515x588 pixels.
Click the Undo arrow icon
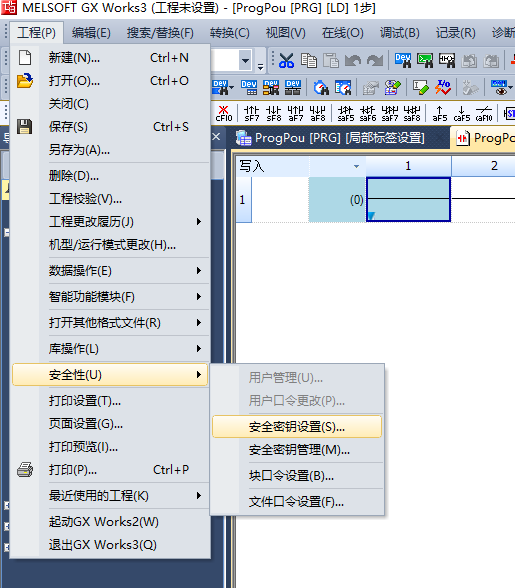tap(353, 61)
